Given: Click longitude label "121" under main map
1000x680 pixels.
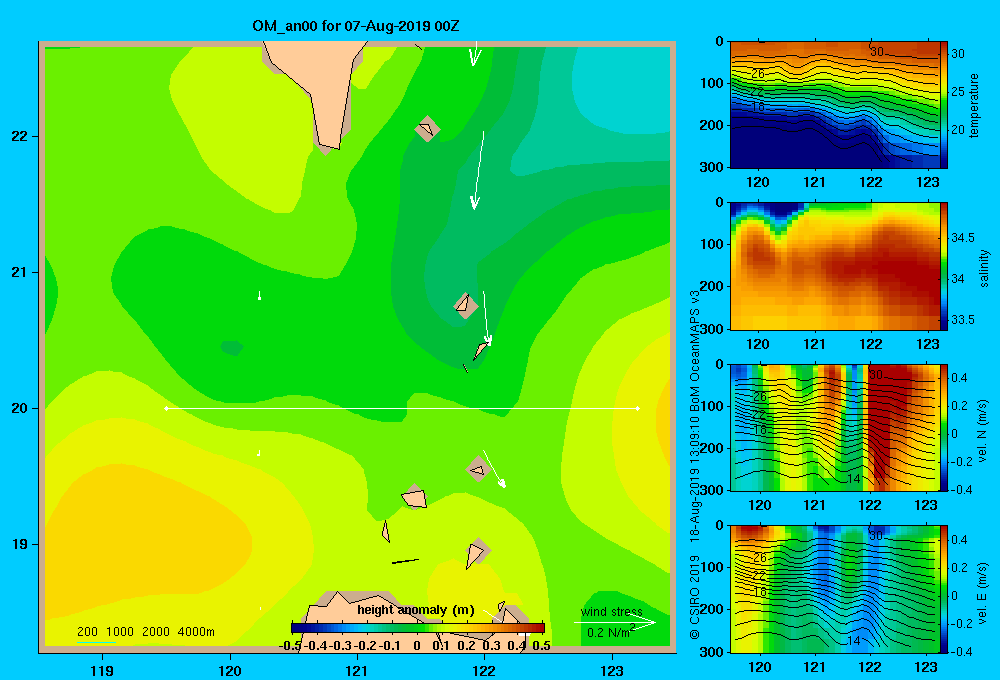Looking at the screenshot, I should tap(357, 671).
